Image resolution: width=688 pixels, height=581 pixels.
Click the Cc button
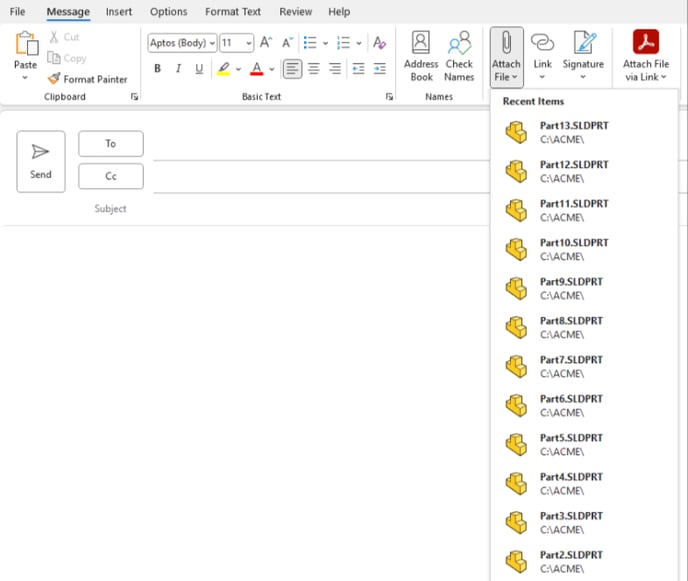point(111,176)
